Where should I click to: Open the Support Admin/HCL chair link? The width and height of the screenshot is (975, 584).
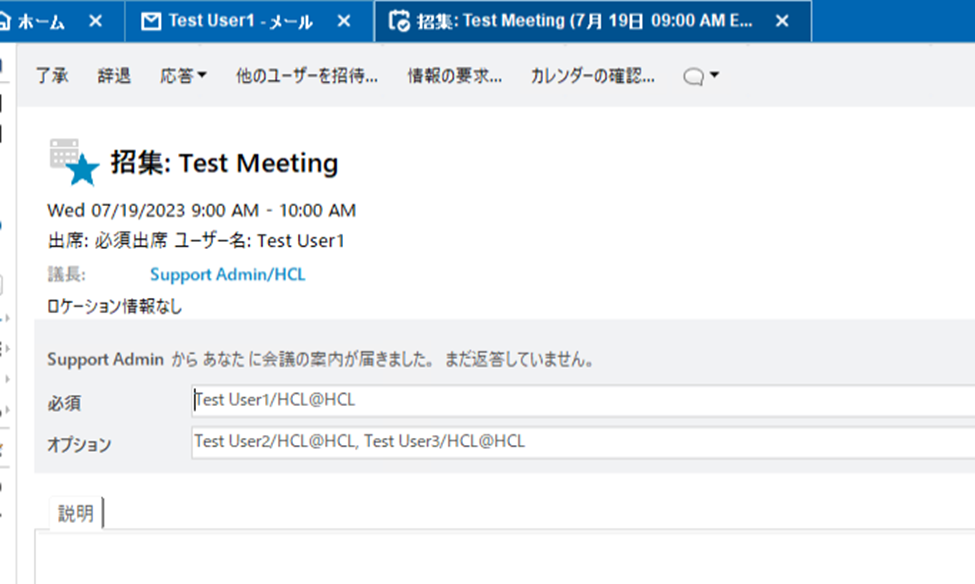tap(227, 274)
